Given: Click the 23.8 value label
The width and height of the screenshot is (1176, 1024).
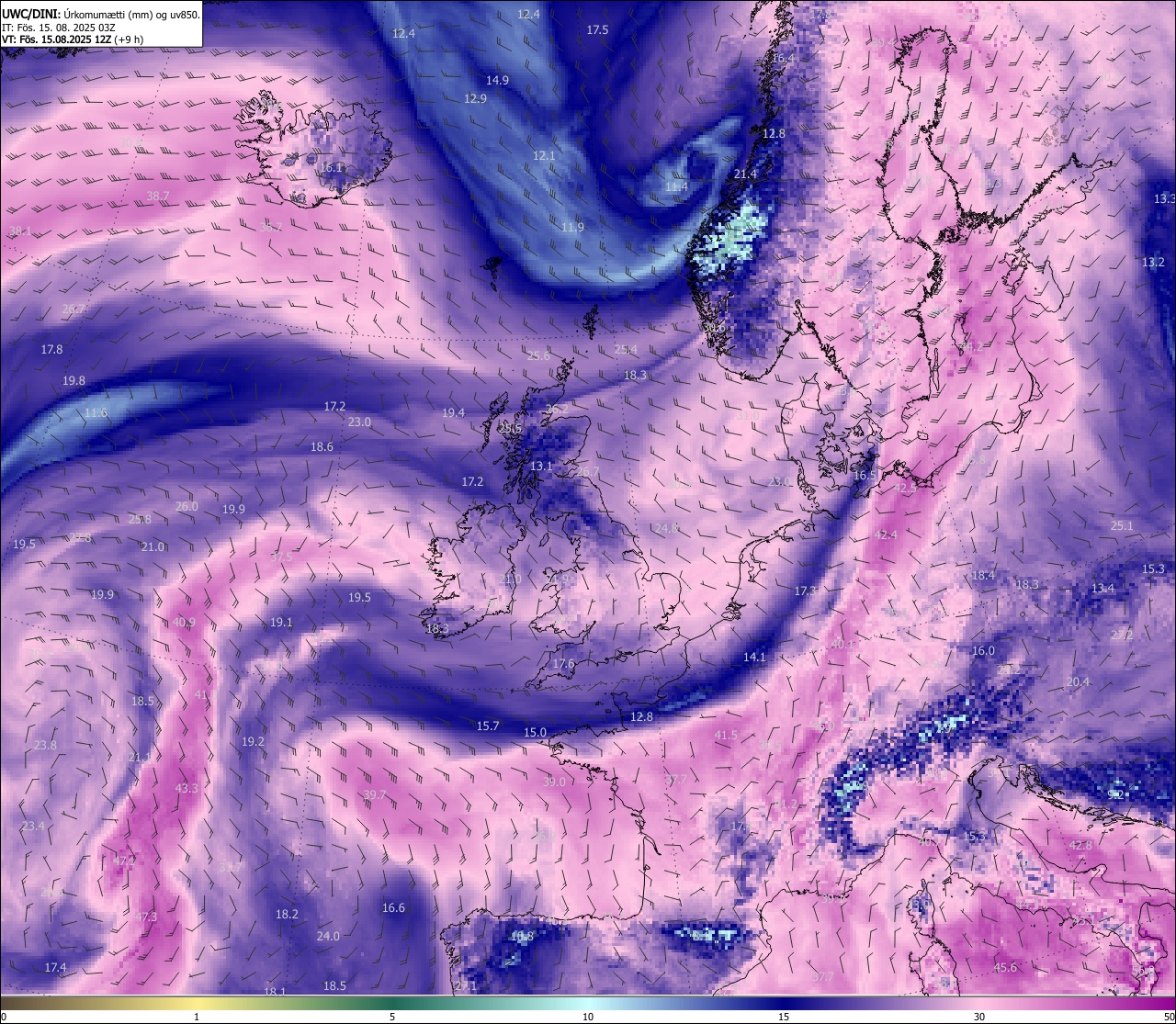Looking at the screenshot, I should 45,745.
